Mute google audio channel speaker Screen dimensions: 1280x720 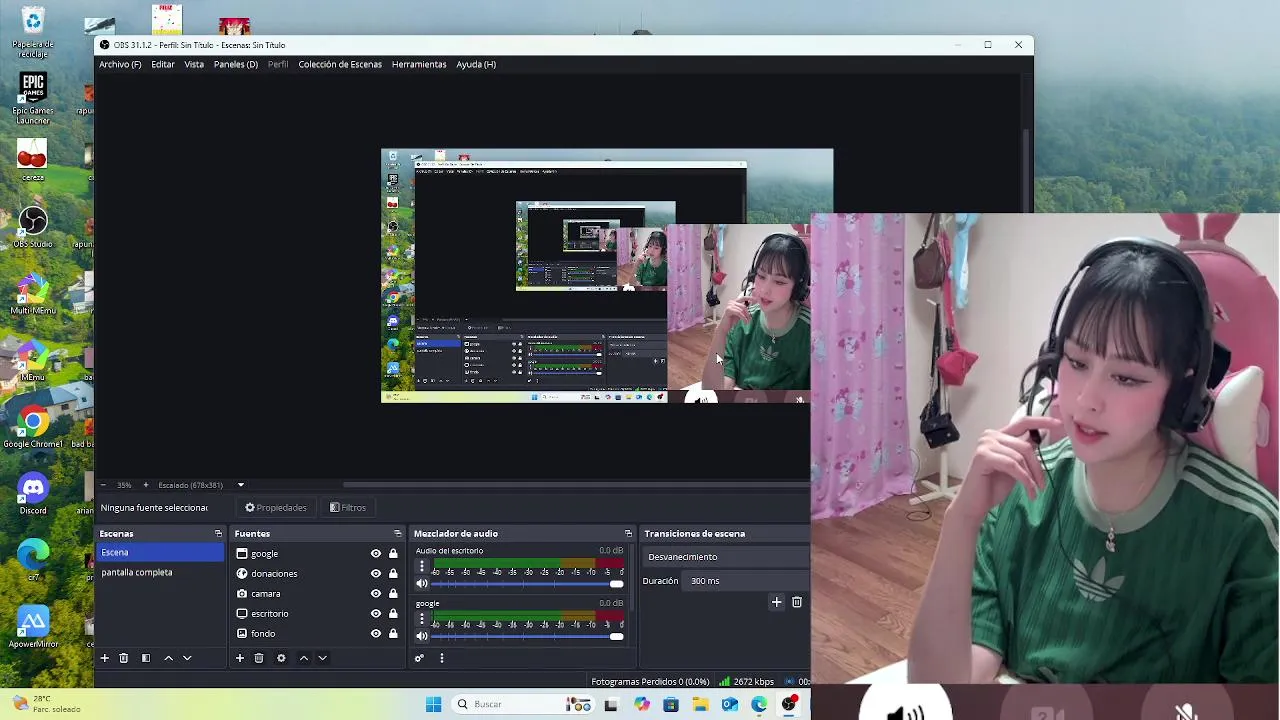[x=422, y=636]
